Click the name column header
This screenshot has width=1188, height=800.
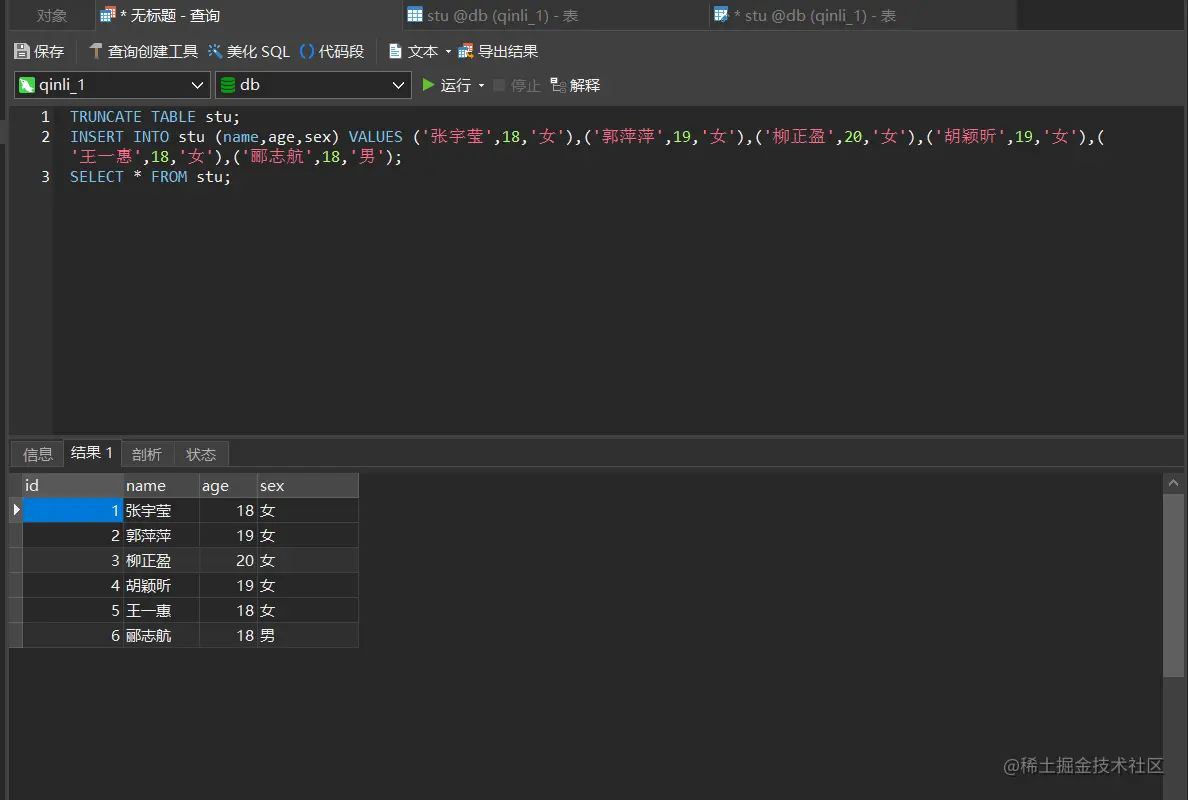click(x=161, y=486)
